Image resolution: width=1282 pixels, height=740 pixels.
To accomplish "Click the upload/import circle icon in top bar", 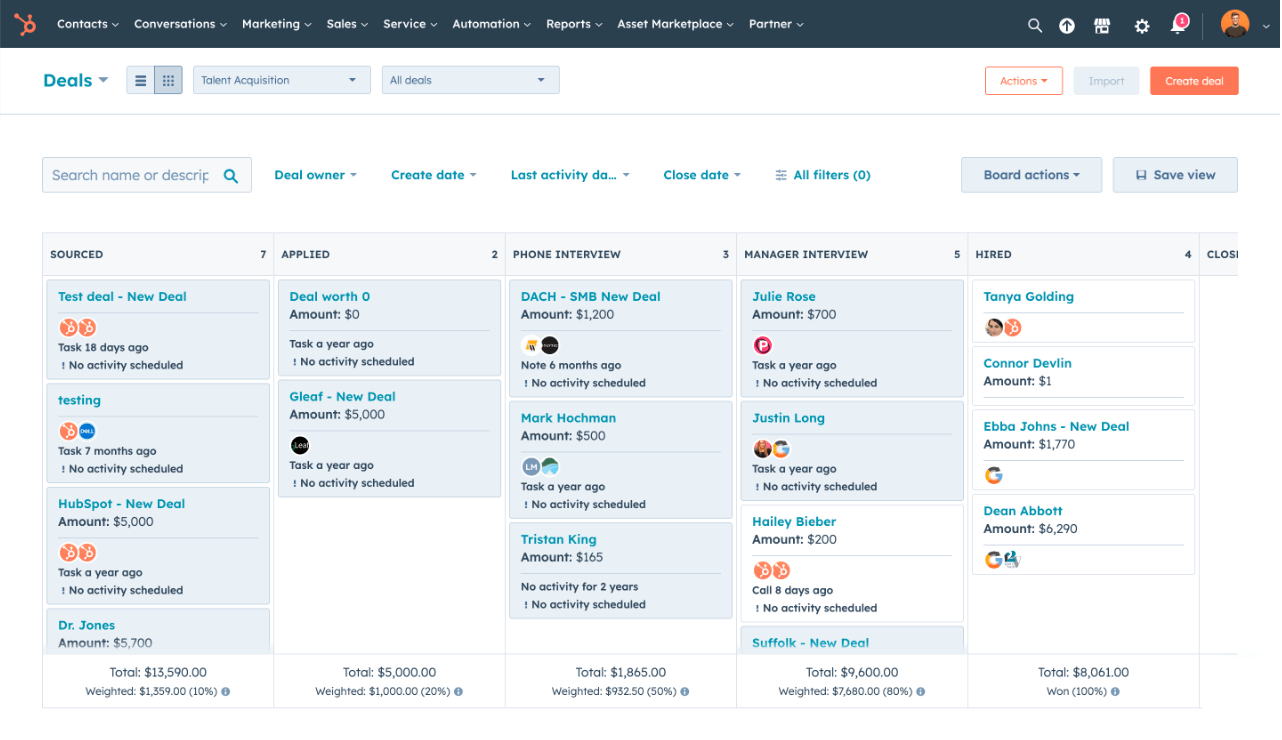I will [x=1067, y=24].
